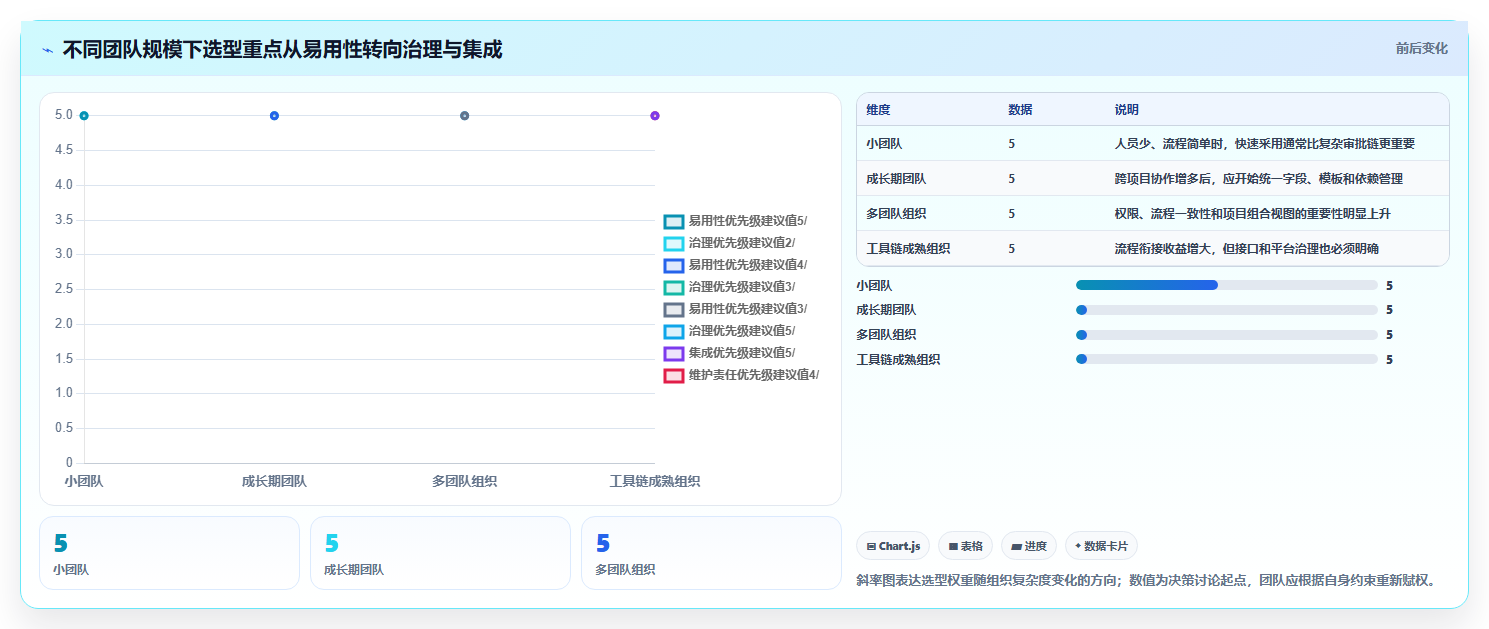Click the 说明 column header
Screen dimensions: 1489x629
pyautogui.click(x=1127, y=109)
